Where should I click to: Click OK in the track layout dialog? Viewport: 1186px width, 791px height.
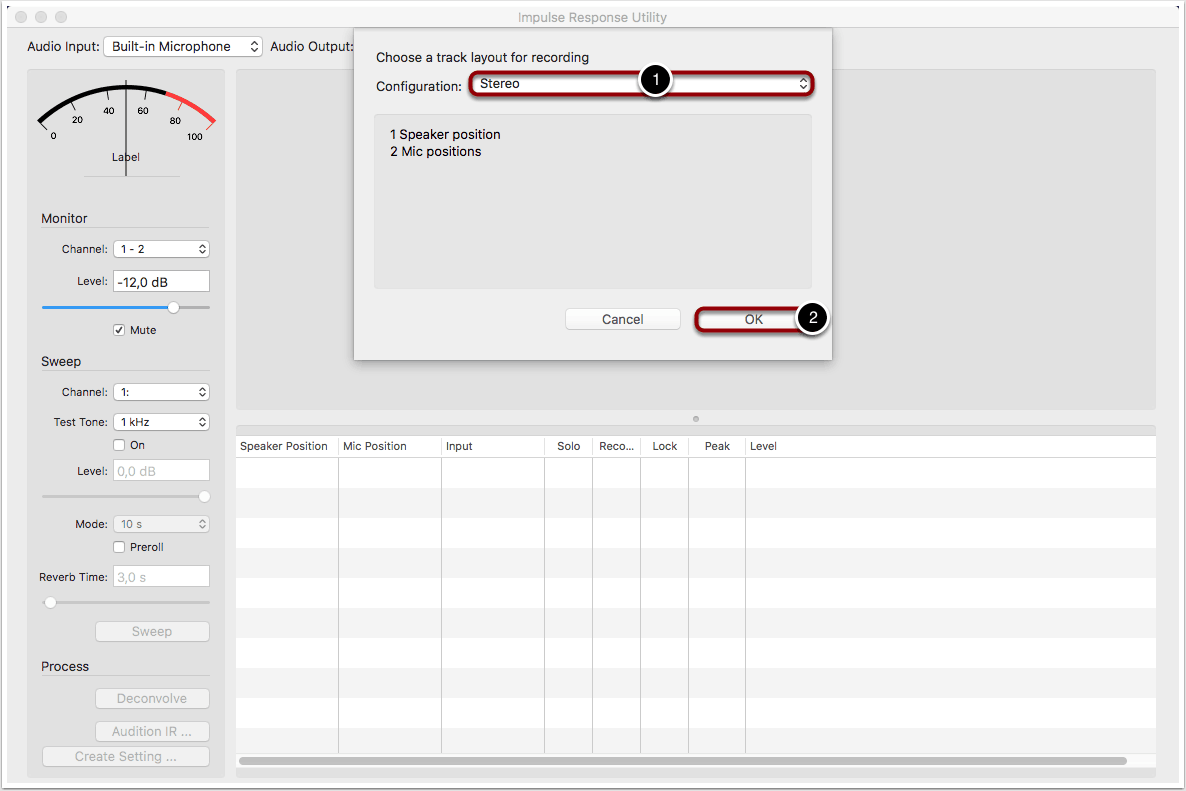point(752,319)
